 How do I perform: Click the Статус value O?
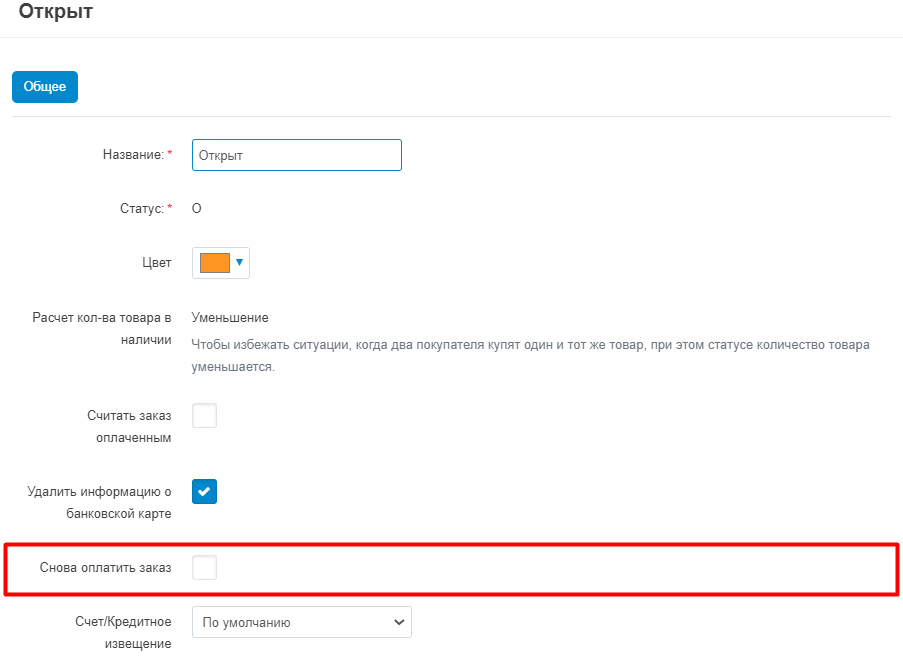[x=196, y=208]
